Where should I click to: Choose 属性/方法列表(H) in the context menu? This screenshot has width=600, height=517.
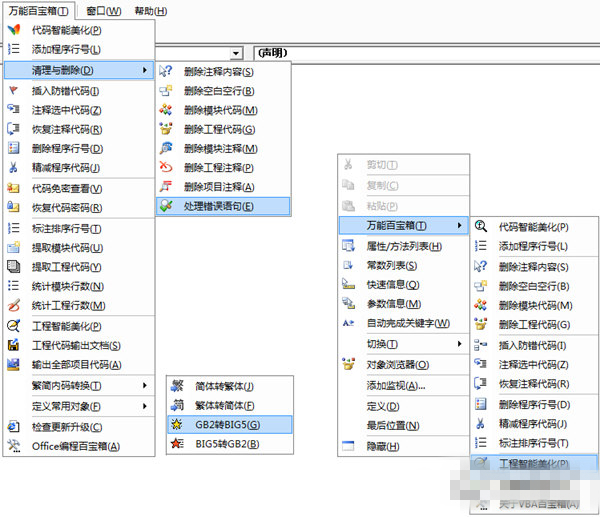click(404, 246)
